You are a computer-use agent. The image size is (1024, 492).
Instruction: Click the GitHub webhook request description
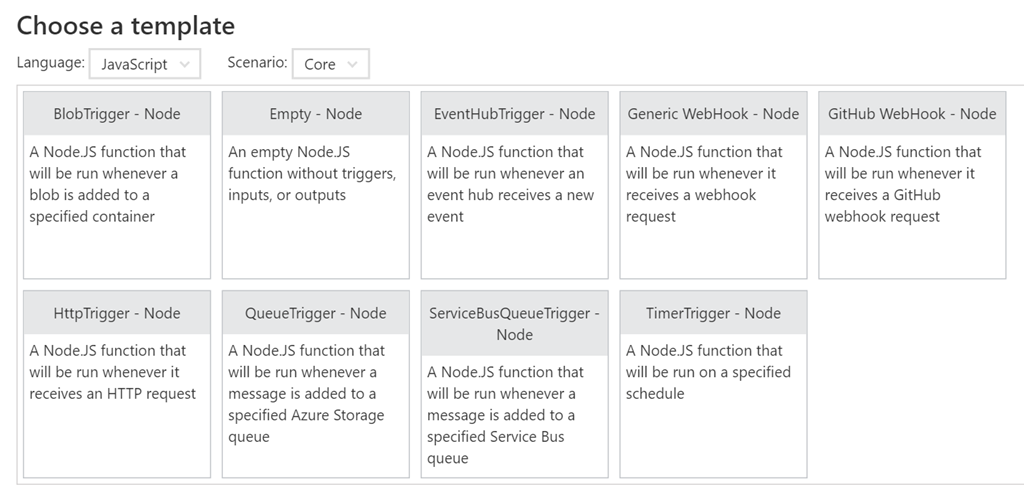903,184
